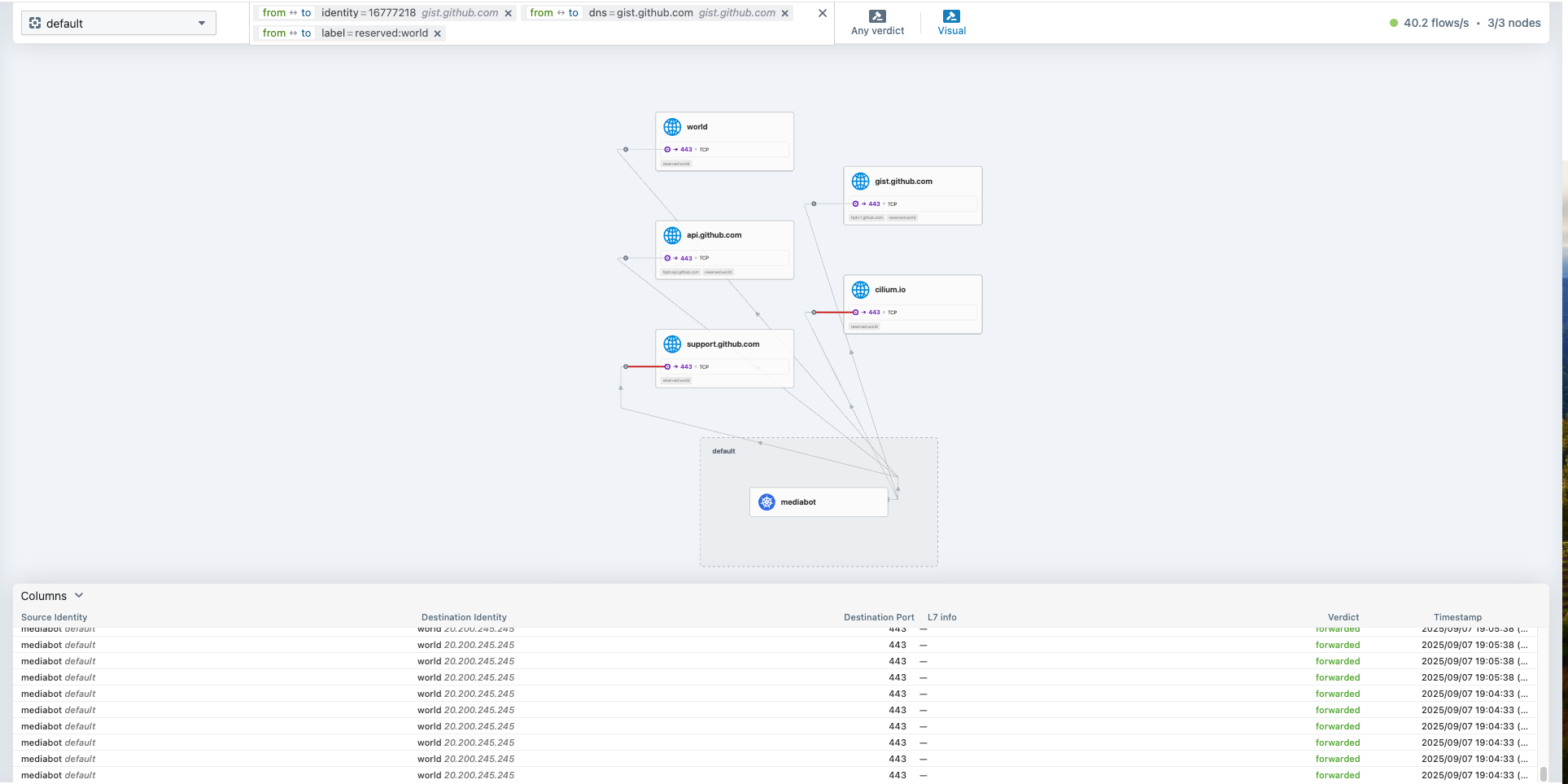Viewport: 1568px width, 784px height.
Task: Click the namespace icon beside default
Action: pyautogui.click(x=35, y=23)
